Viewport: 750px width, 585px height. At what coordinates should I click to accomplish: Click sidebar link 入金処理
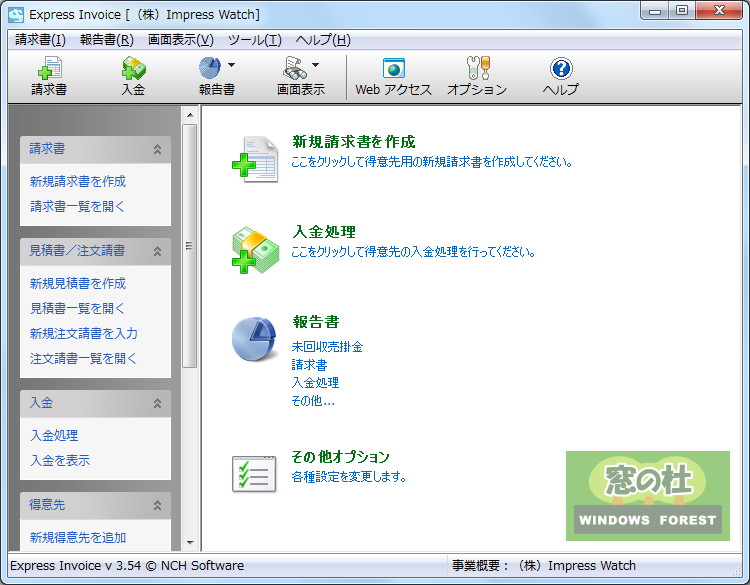tap(54, 435)
